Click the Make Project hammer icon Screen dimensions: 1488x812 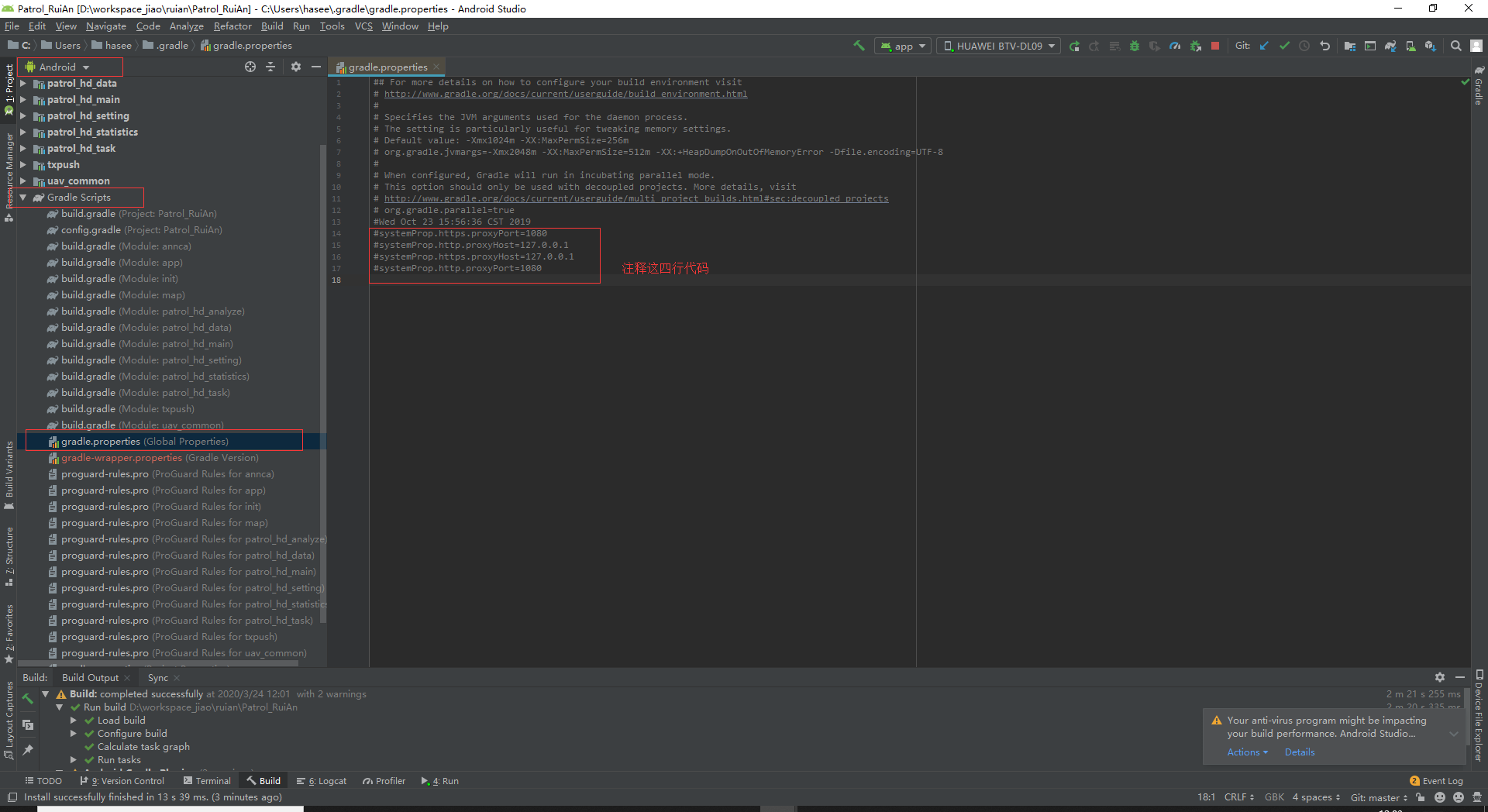pos(859,46)
